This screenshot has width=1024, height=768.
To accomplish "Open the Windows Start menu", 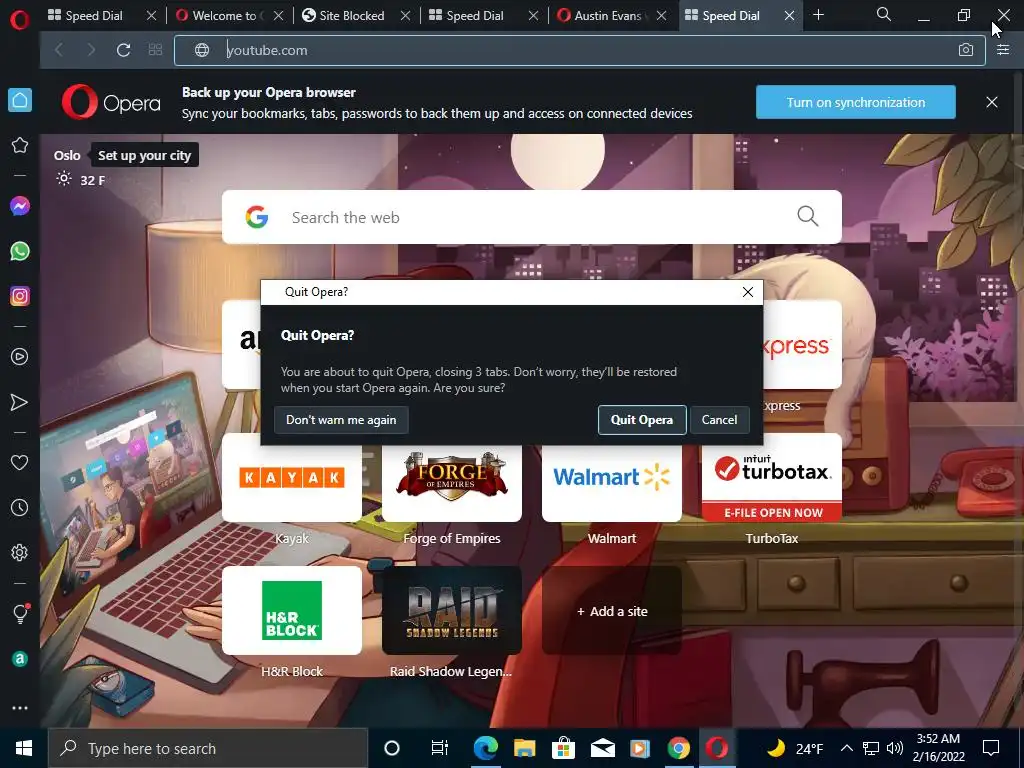I will (x=24, y=748).
